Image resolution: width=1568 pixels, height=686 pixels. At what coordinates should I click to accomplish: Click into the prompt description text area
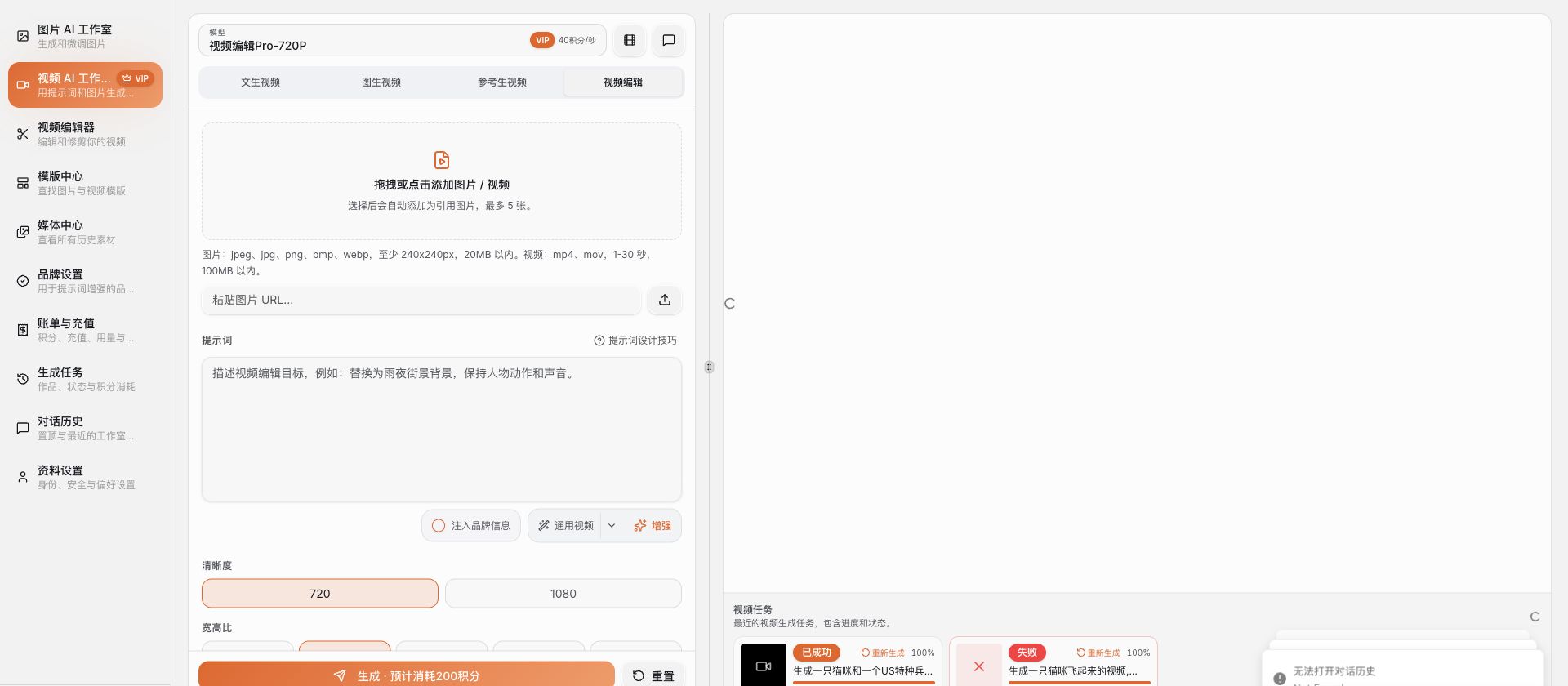click(x=442, y=430)
